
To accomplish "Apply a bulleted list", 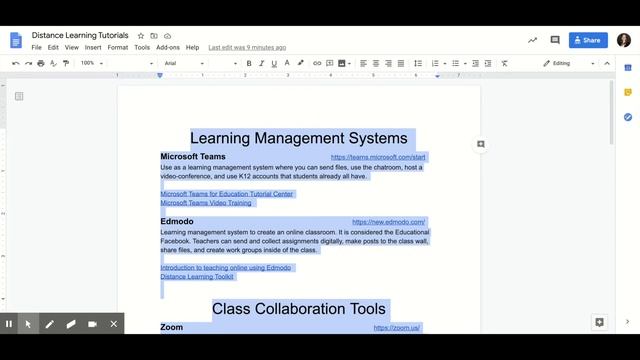I will click(x=456, y=63).
